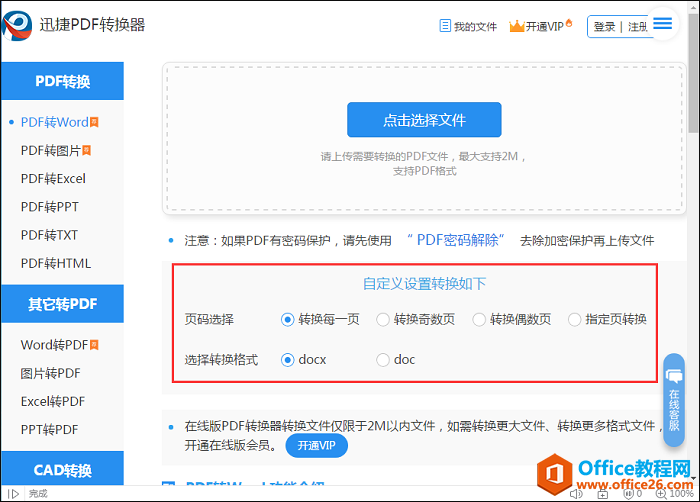Image resolution: width=700 pixels, height=502 pixels.
Task: Expand the PDF转换 sidebar section
Action: point(62,82)
